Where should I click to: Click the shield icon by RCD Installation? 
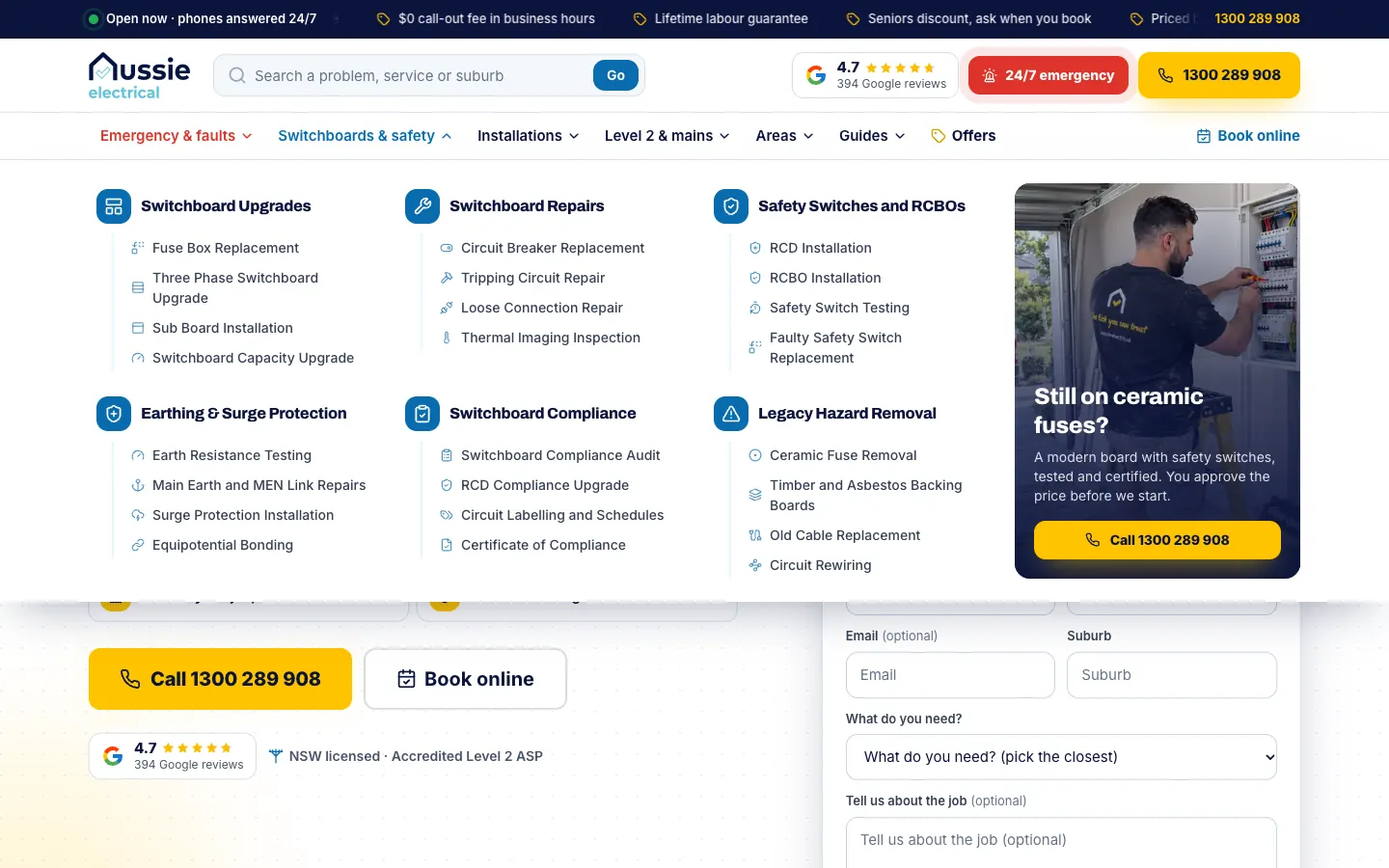pyautogui.click(x=755, y=248)
